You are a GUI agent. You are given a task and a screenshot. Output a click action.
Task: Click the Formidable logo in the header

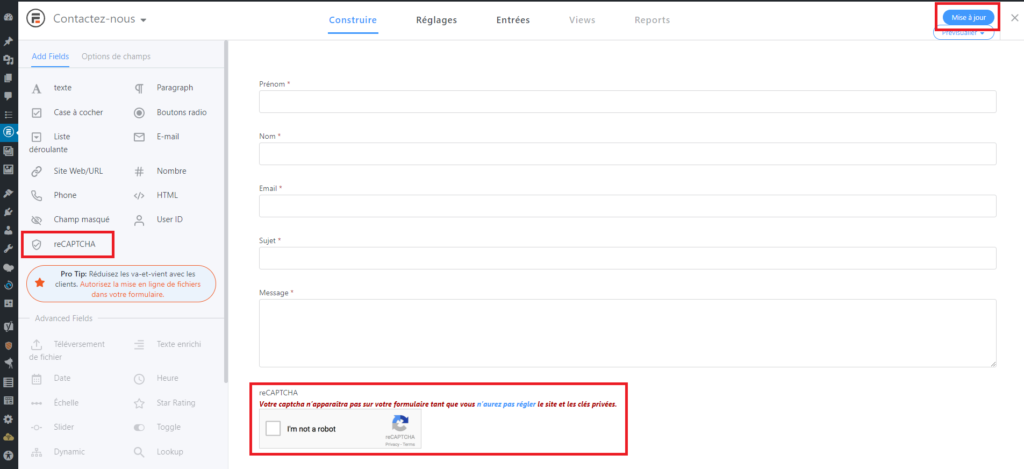pyautogui.click(x=36, y=19)
